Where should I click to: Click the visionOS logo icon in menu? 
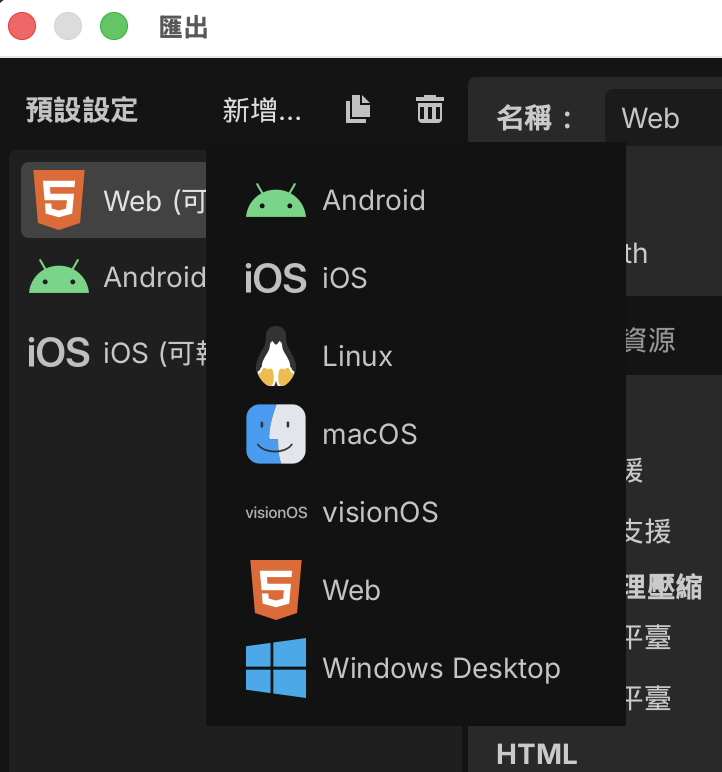point(276,513)
